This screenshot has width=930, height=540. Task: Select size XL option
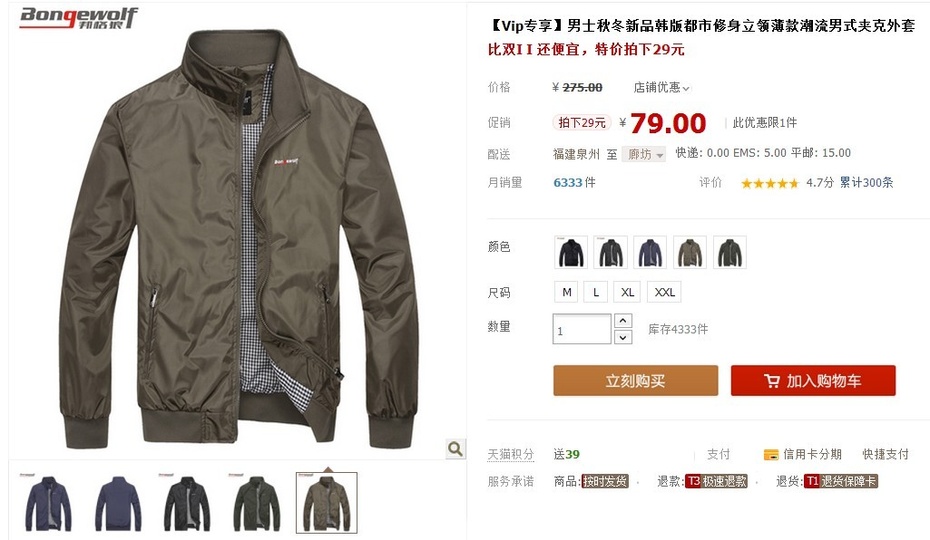click(628, 292)
